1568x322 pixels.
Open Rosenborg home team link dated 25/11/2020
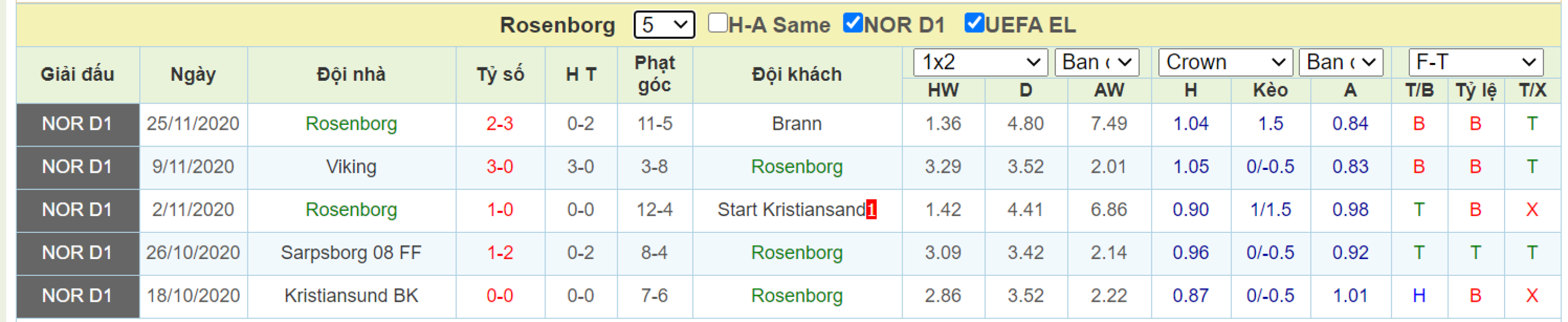[351, 124]
